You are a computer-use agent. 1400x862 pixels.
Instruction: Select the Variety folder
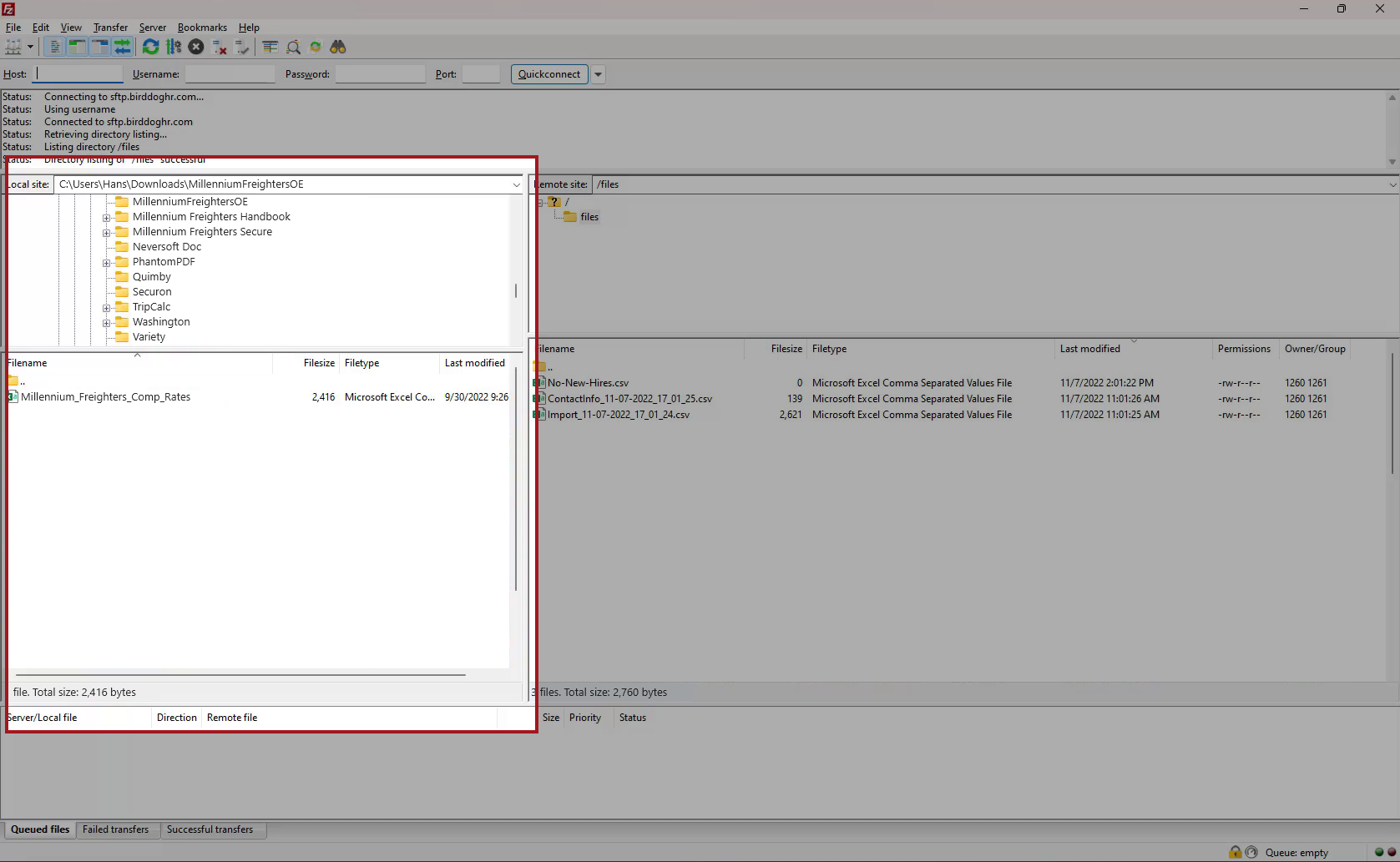tap(149, 336)
